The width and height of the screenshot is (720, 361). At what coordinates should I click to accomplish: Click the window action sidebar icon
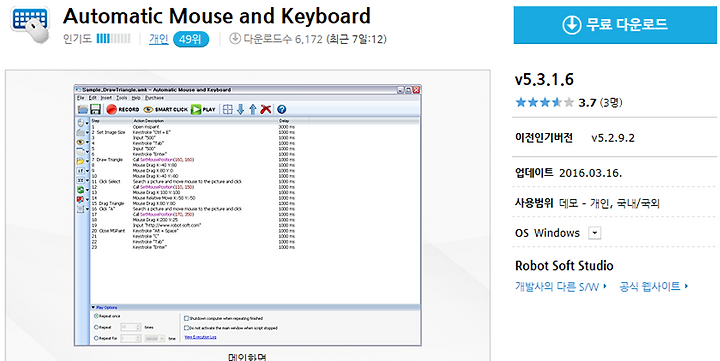[82, 152]
